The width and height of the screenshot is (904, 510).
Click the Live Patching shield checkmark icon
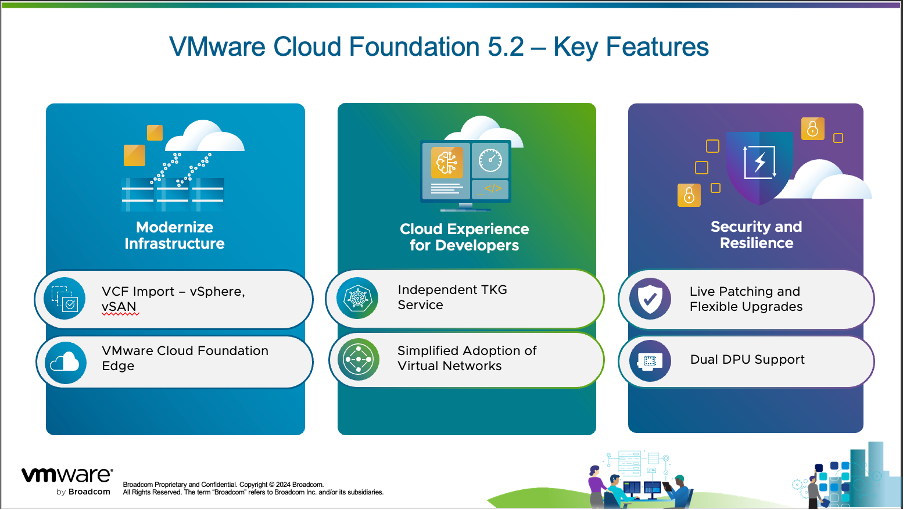click(x=649, y=298)
